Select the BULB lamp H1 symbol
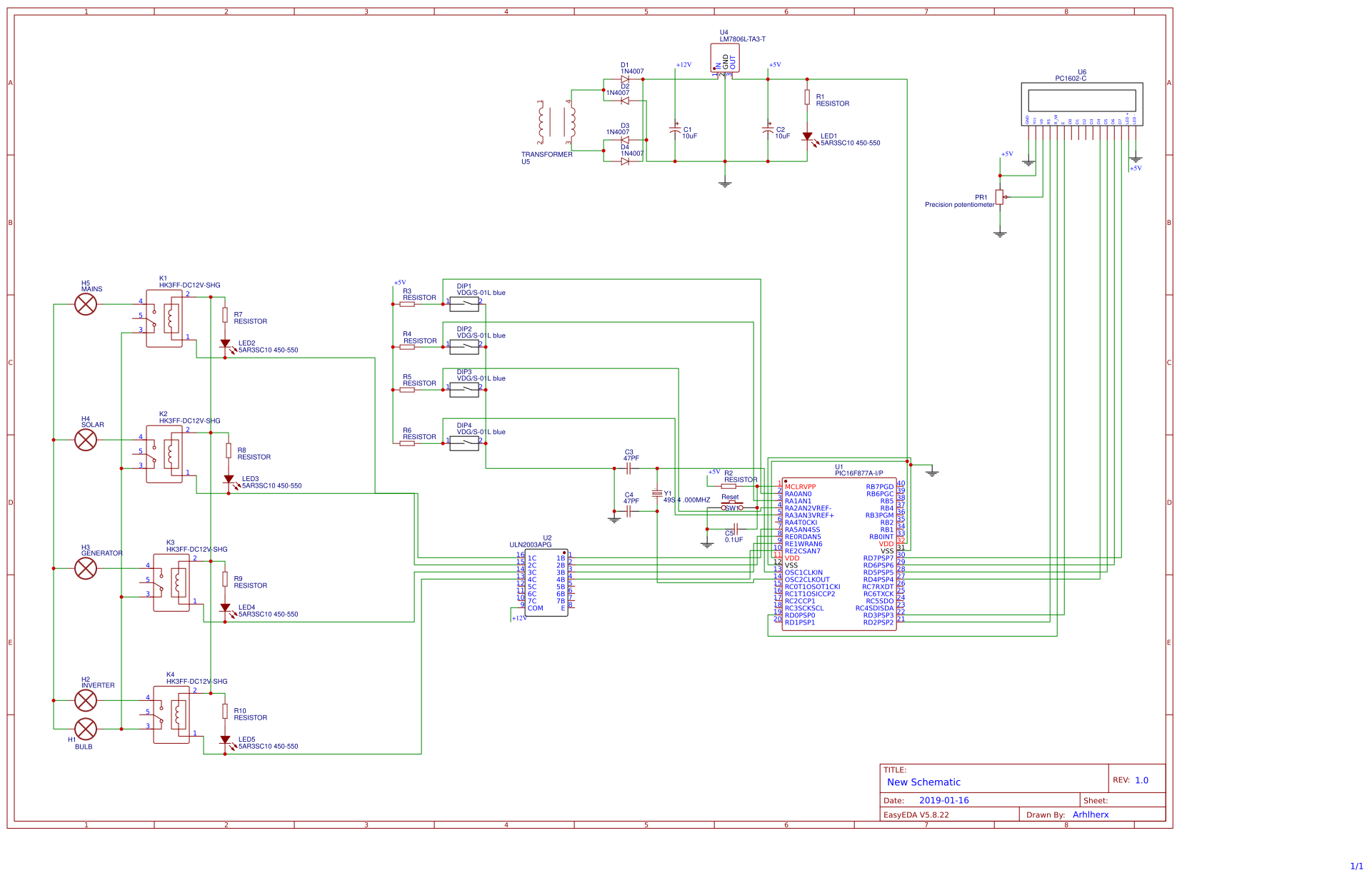The height and width of the screenshot is (878, 1372). click(86, 730)
